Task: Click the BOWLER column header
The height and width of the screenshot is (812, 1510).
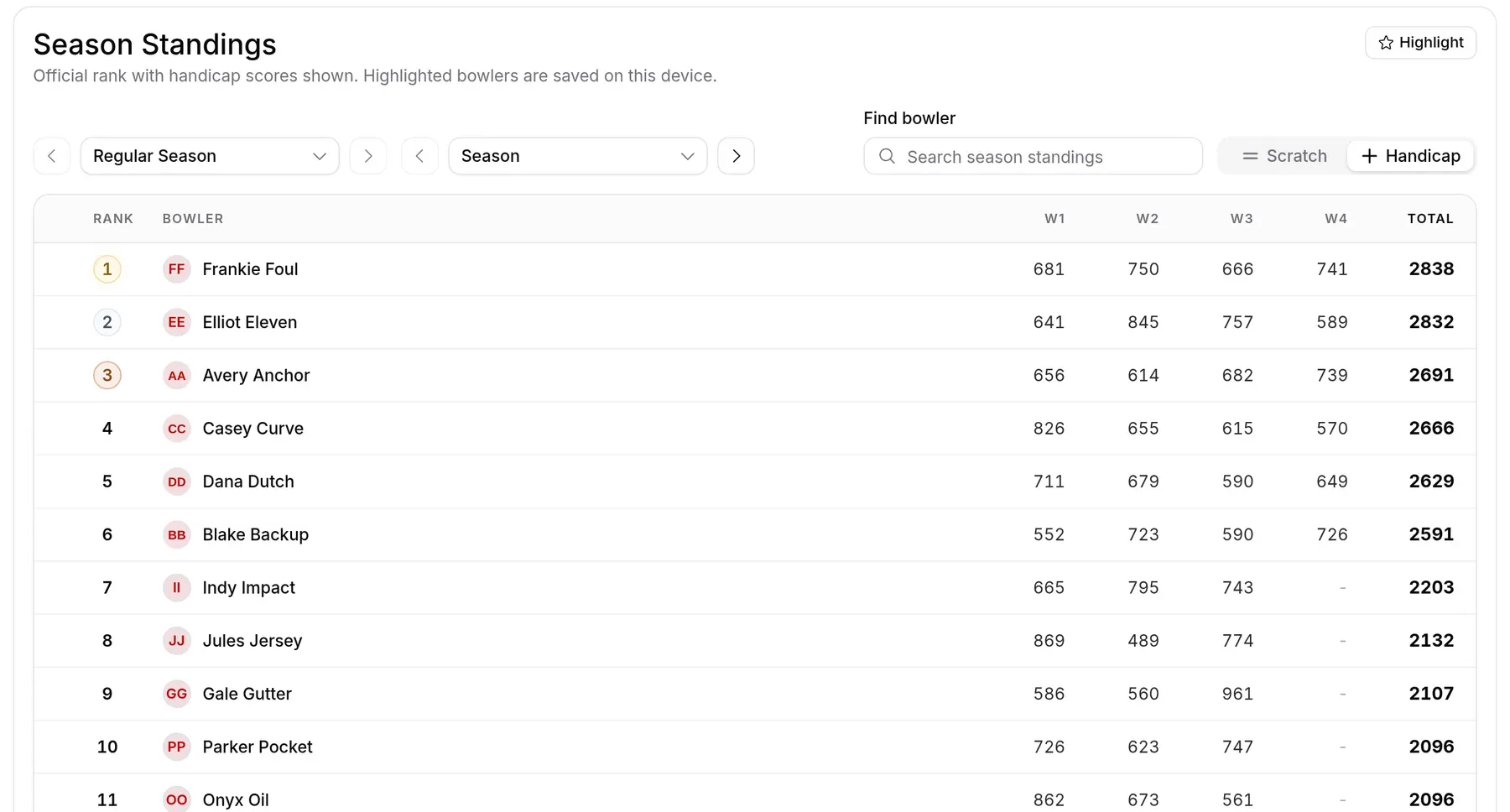Action: point(193,219)
